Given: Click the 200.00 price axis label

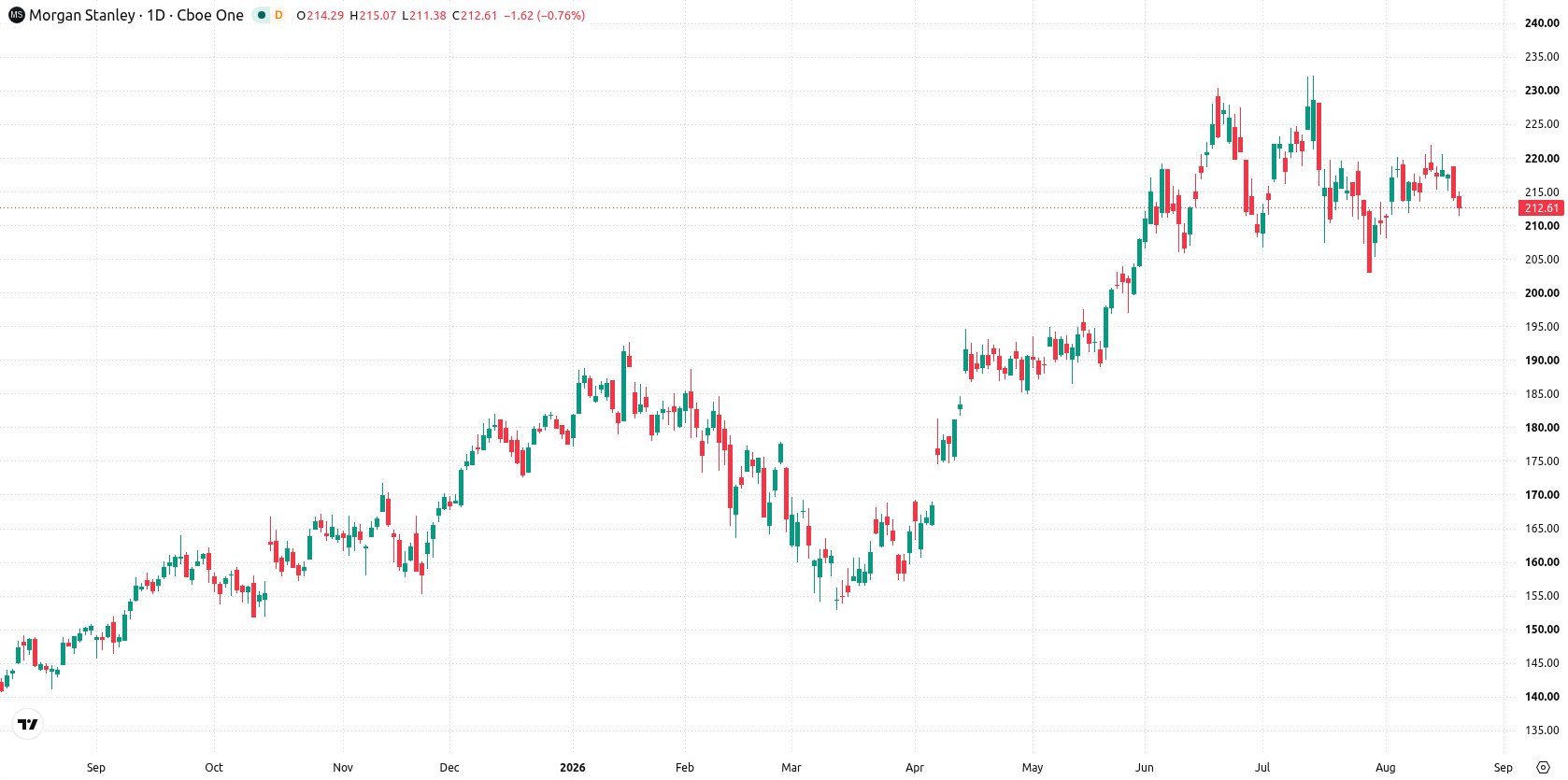Looking at the screenshot, I should 1542,293.
